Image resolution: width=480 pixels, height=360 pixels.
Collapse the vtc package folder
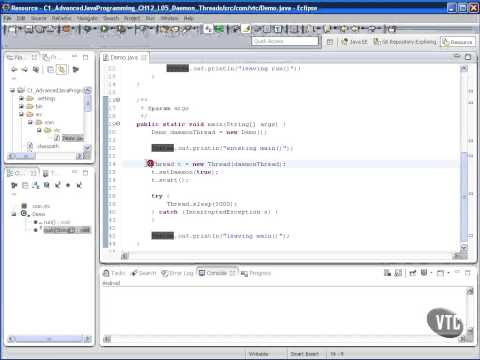[39, 130]
